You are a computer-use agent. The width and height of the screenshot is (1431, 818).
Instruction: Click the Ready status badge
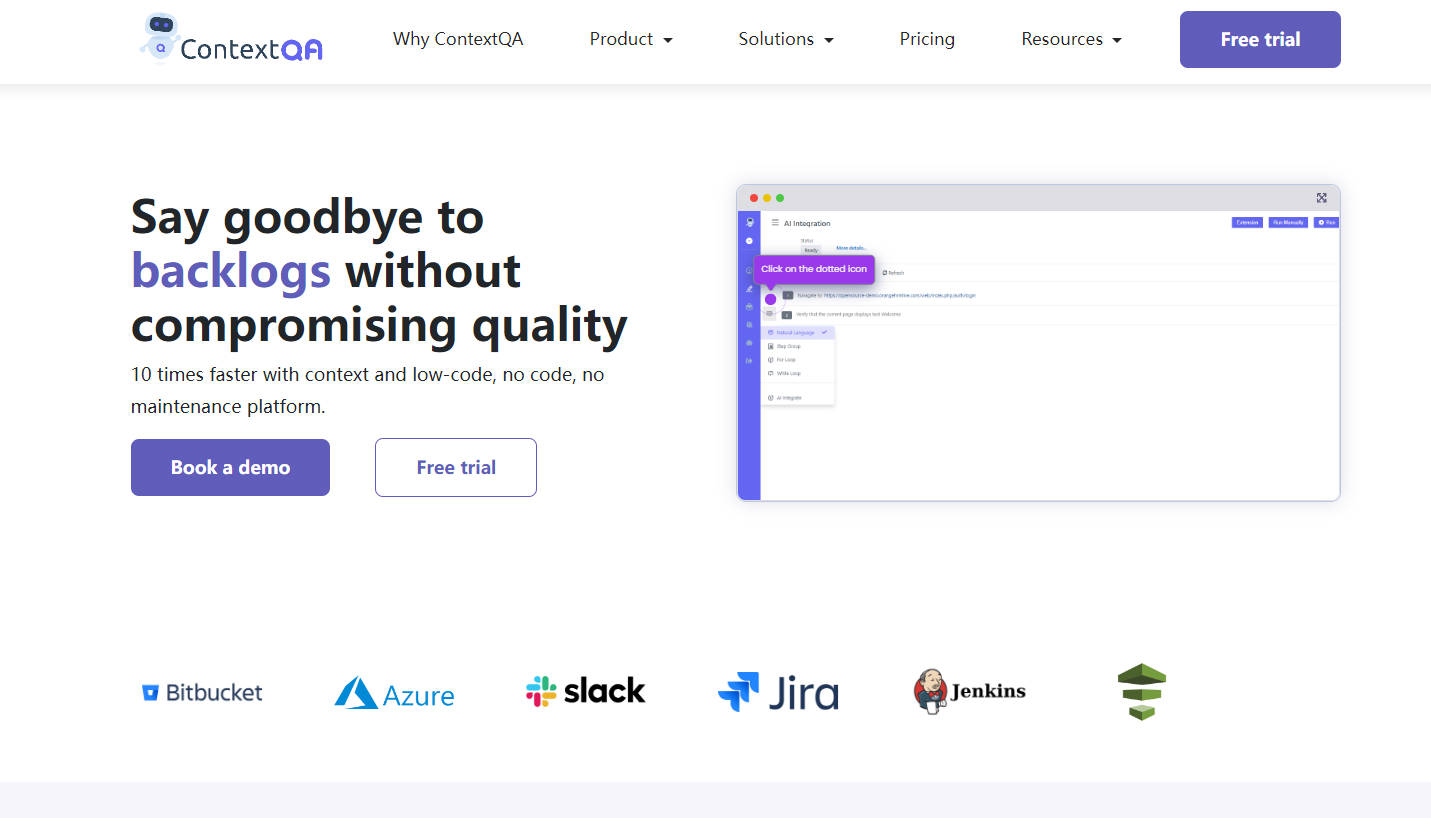(x=810, y=250)
